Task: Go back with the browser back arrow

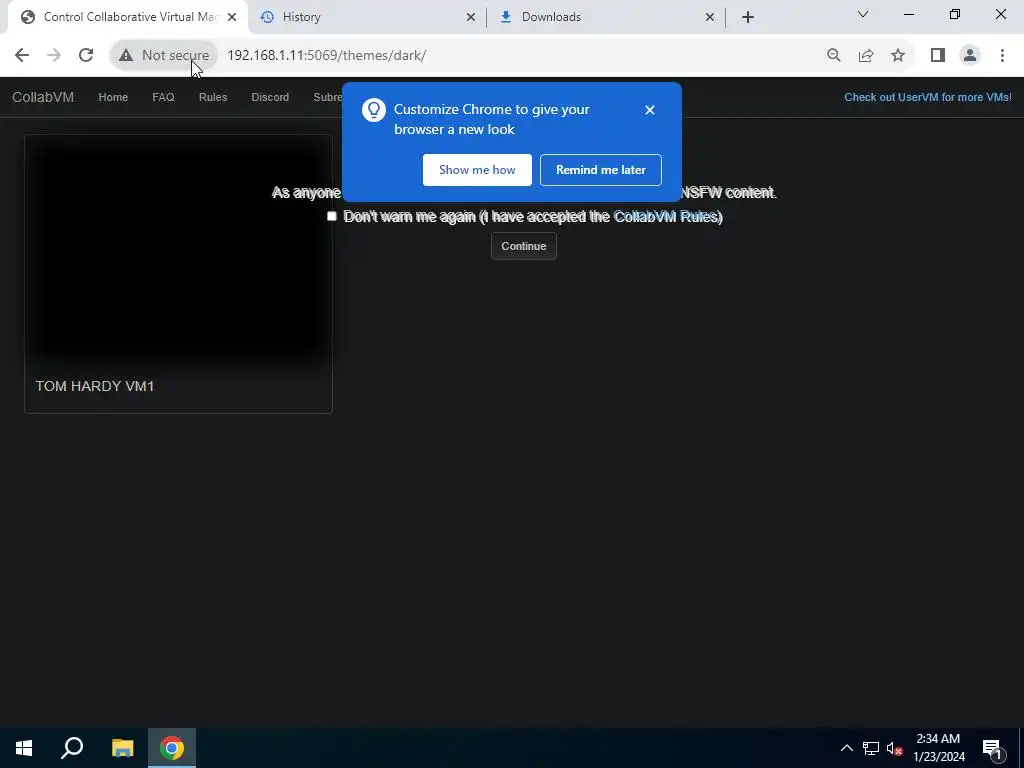Action: (x=22, y=55)
